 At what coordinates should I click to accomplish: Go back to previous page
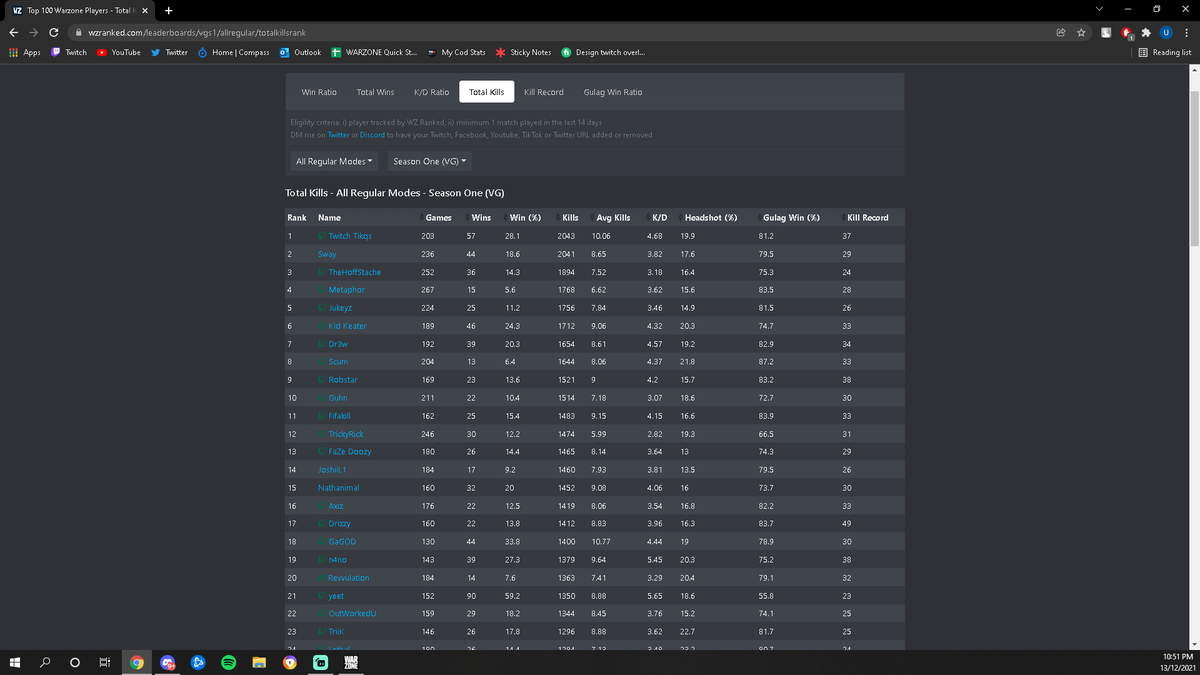14,32
